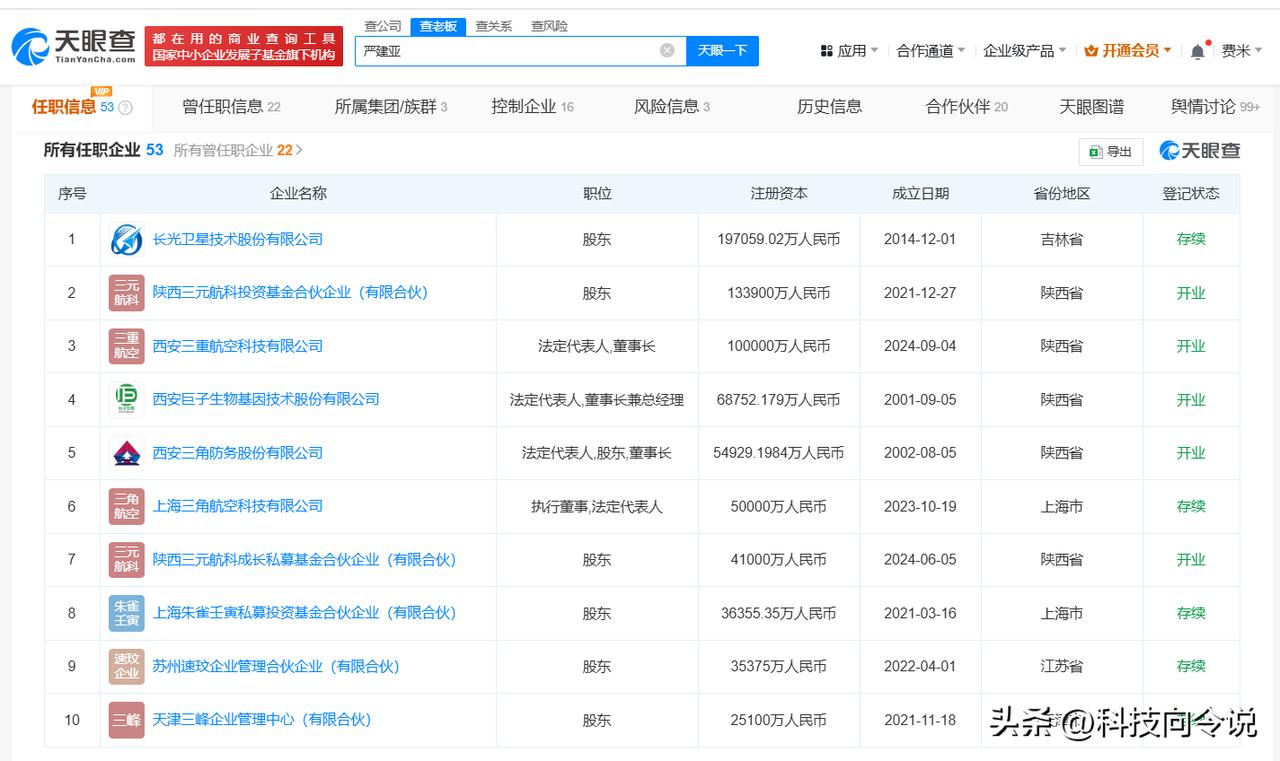
Task: Open the 曾任职信息 22 tab
Action: [231, 107]
